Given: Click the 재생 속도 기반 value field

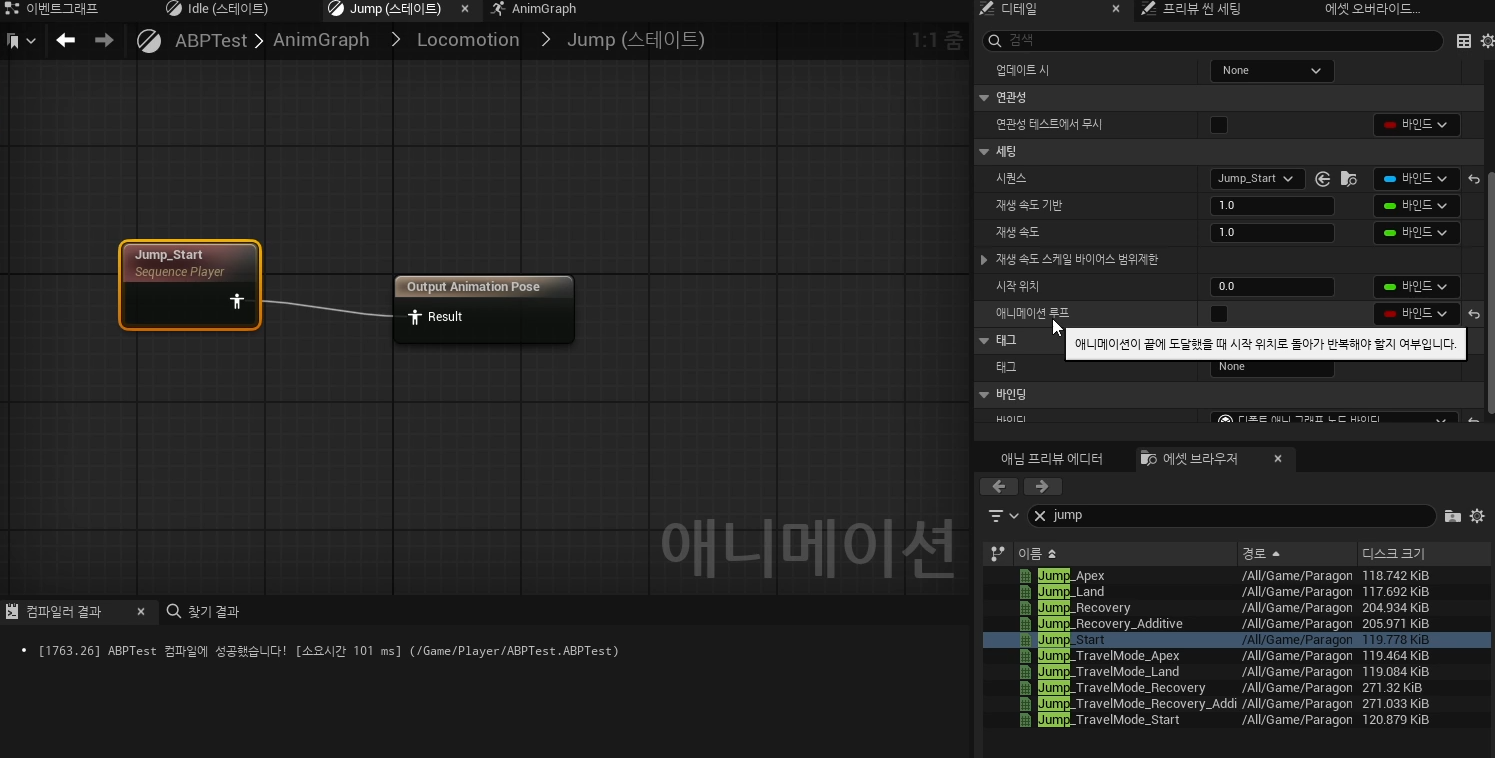Looking at the screenshot, I should pyautogui.click(x=1272, y=206).
